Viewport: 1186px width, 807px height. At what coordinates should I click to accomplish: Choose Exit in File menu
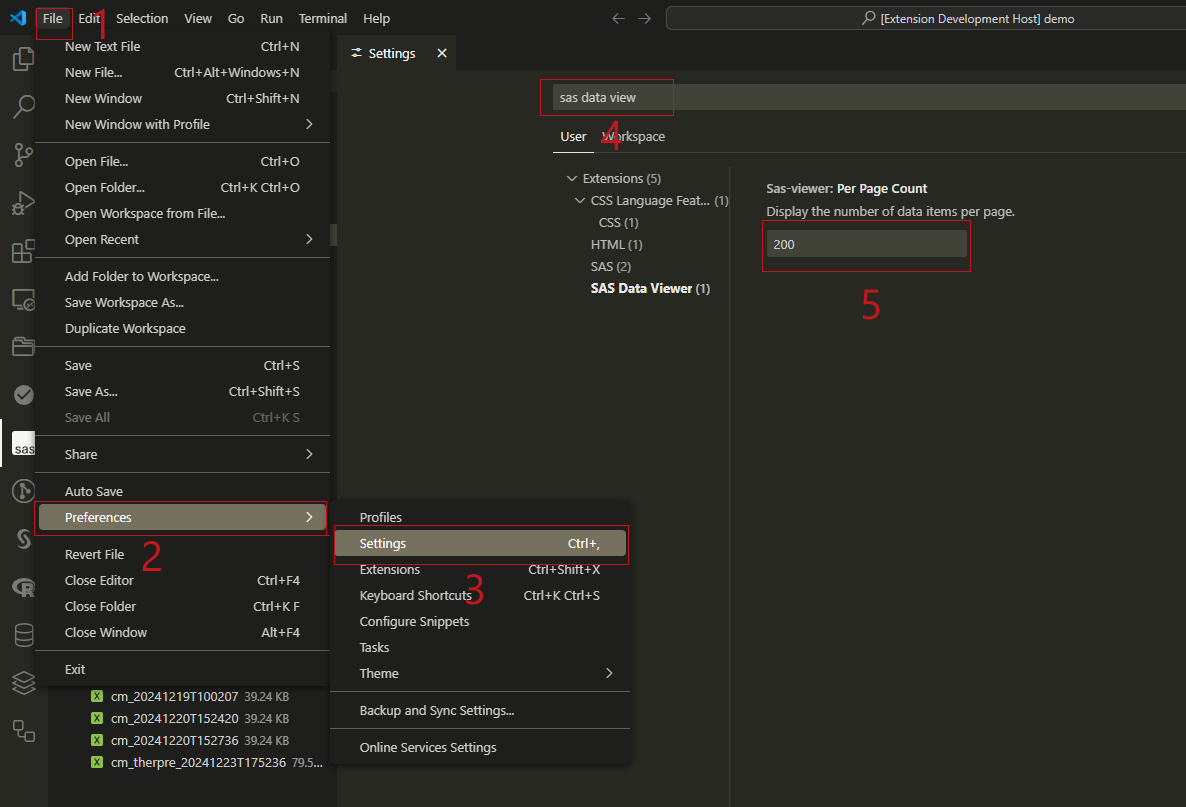[182, 669]
